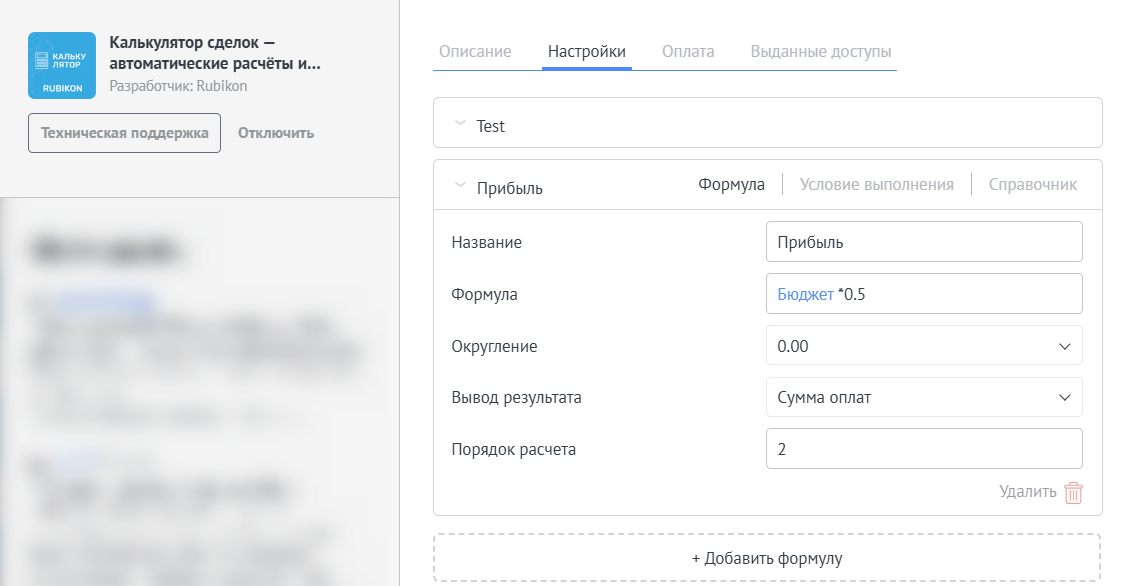
Task: Click the Отключить link
Action: point(276,133)
